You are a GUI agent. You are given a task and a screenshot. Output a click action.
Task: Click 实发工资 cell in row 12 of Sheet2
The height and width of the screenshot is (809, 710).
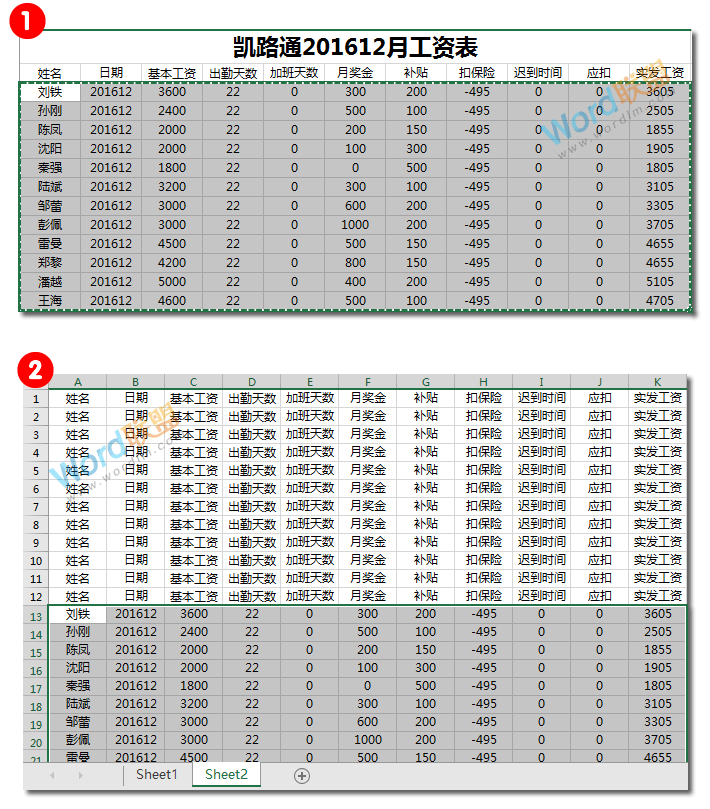(657, 596)
